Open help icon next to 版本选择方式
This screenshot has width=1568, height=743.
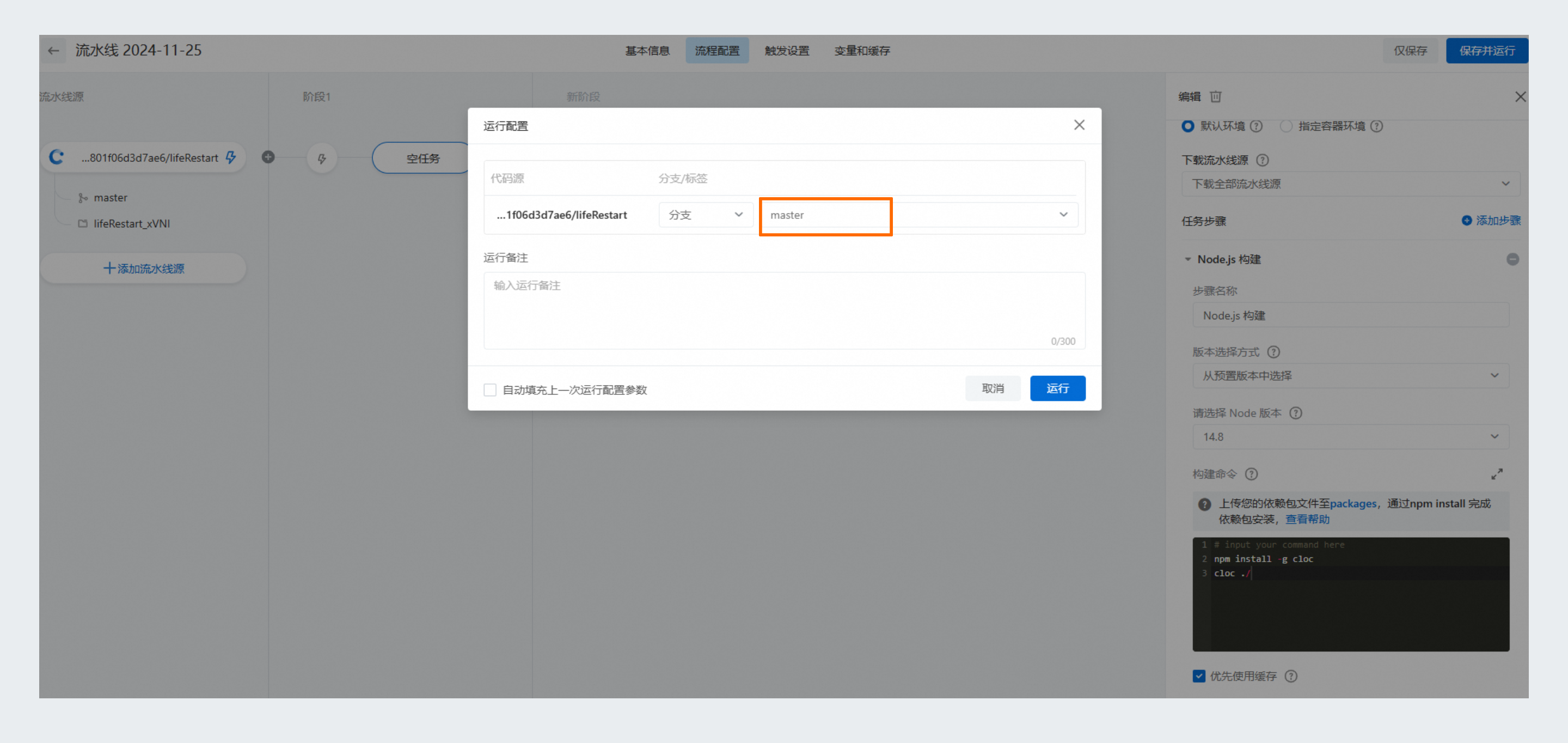click(1273, 352)
